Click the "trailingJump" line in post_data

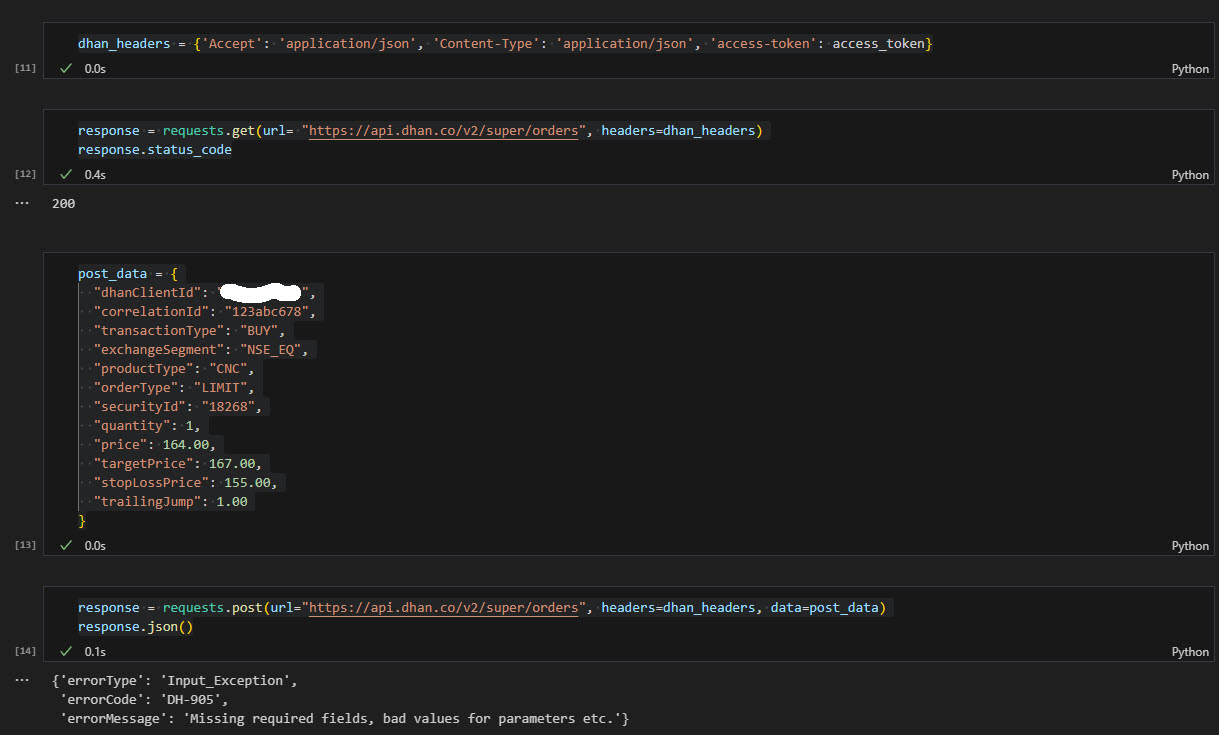(172, 502)
